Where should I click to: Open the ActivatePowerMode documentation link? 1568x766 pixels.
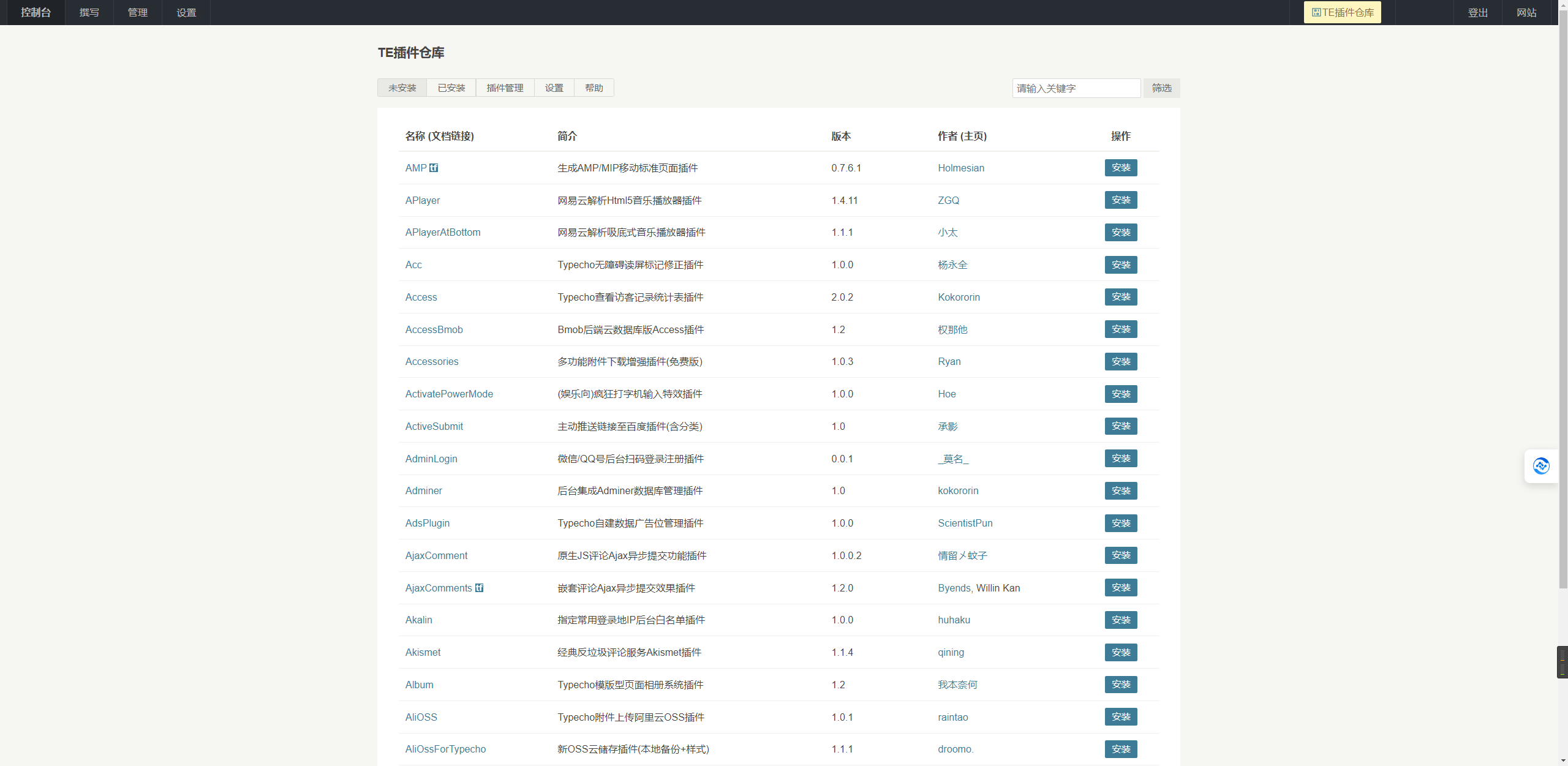point(449,394)
